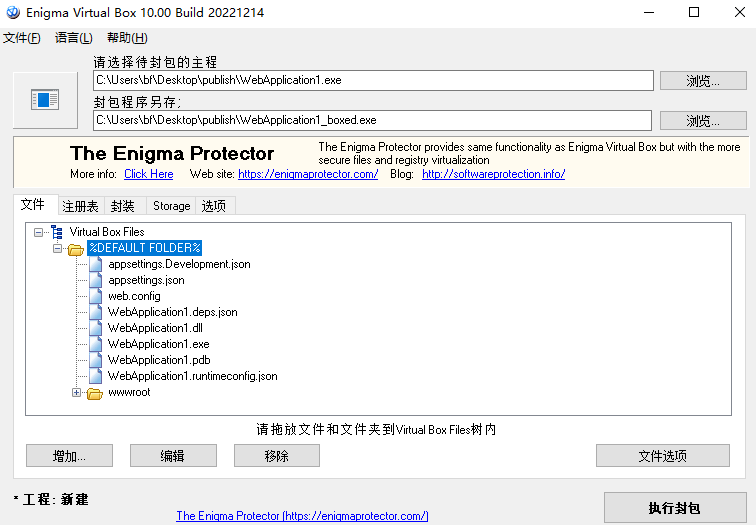Click the wwwroot folder icon
This screenshot has height=525, width=756.
pyautogui.click(x=95, y=393)
